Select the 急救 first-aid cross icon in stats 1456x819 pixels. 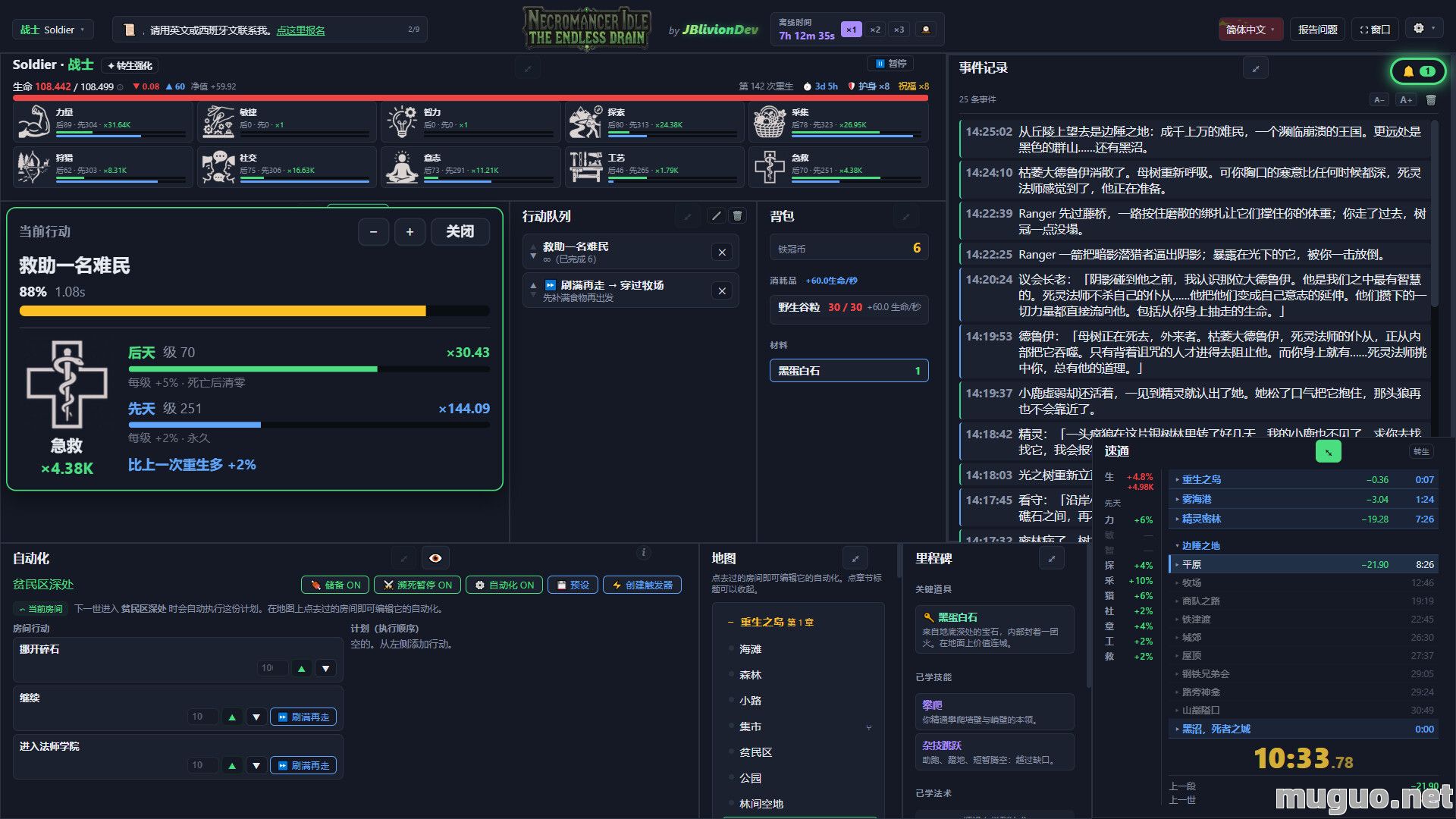tap(769, 167)
